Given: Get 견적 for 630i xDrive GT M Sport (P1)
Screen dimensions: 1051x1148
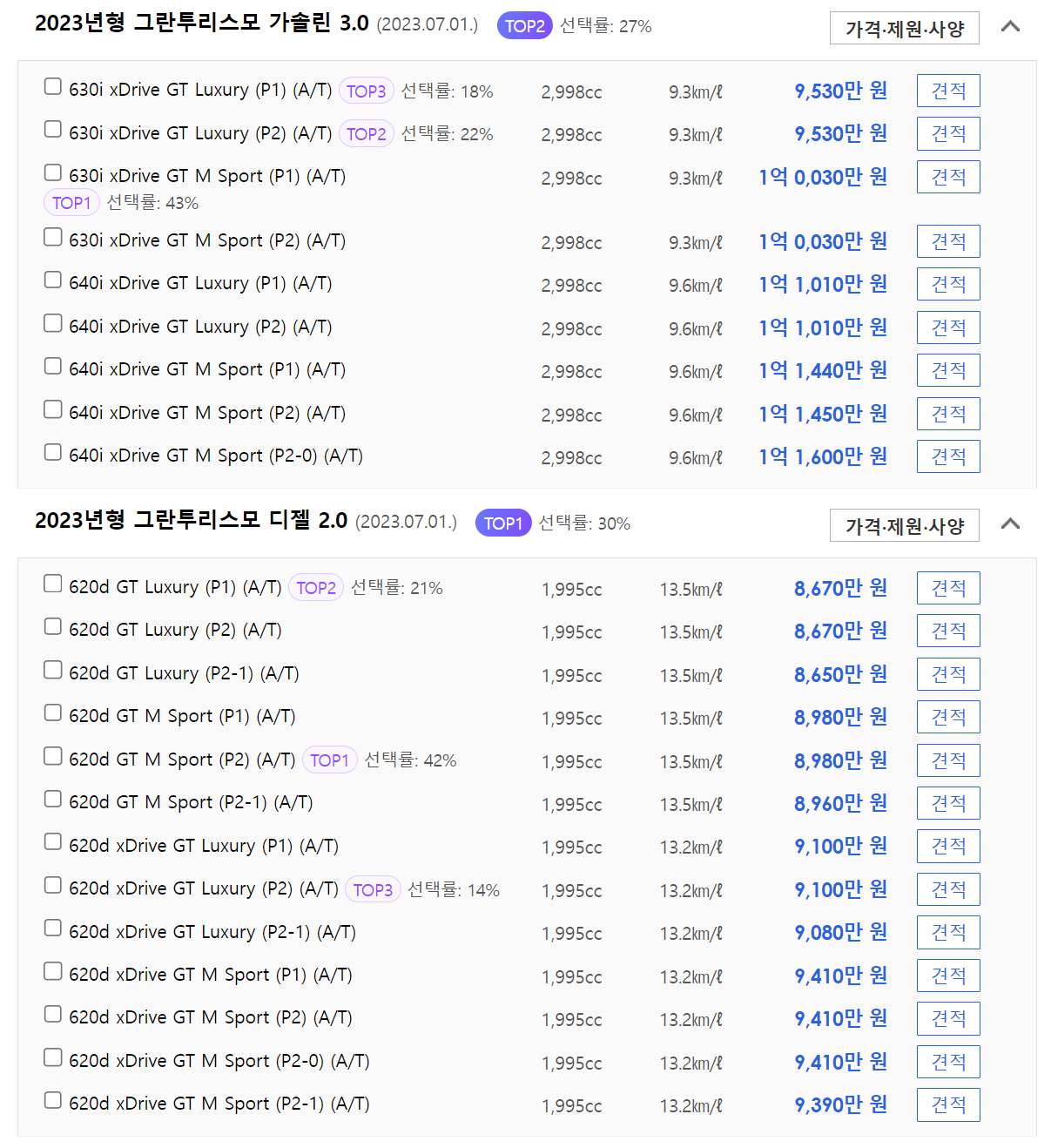Looking at the screenshot, I should (x=948, y=177).
